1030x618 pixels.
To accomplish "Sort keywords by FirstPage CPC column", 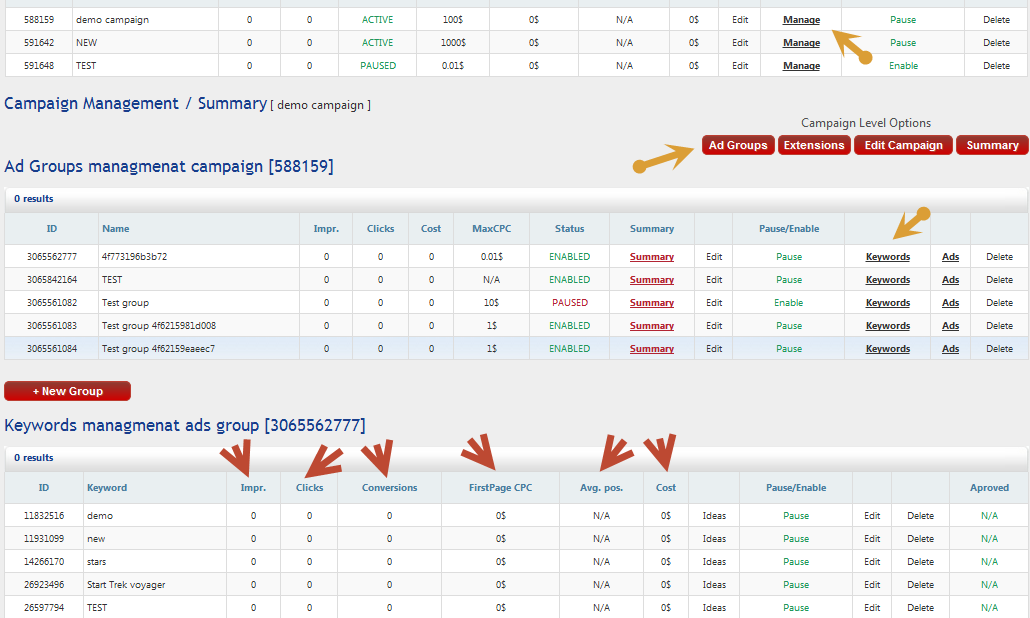I will coord(500,488).
